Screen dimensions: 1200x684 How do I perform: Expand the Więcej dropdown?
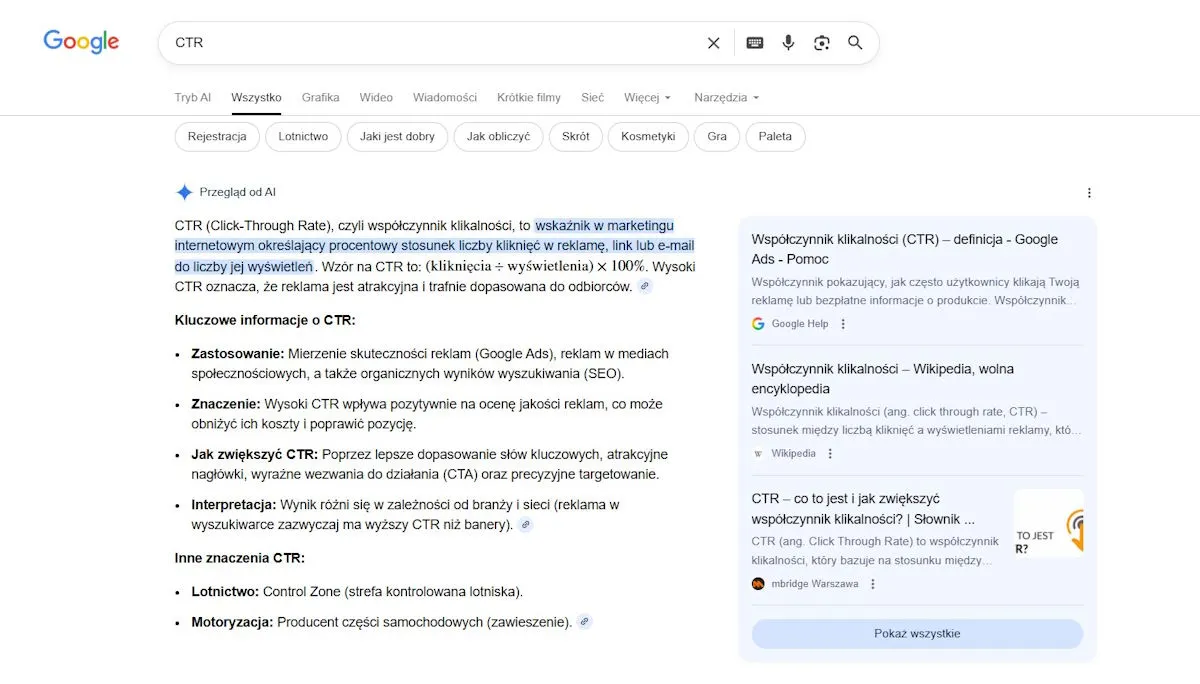pos(647,98)
